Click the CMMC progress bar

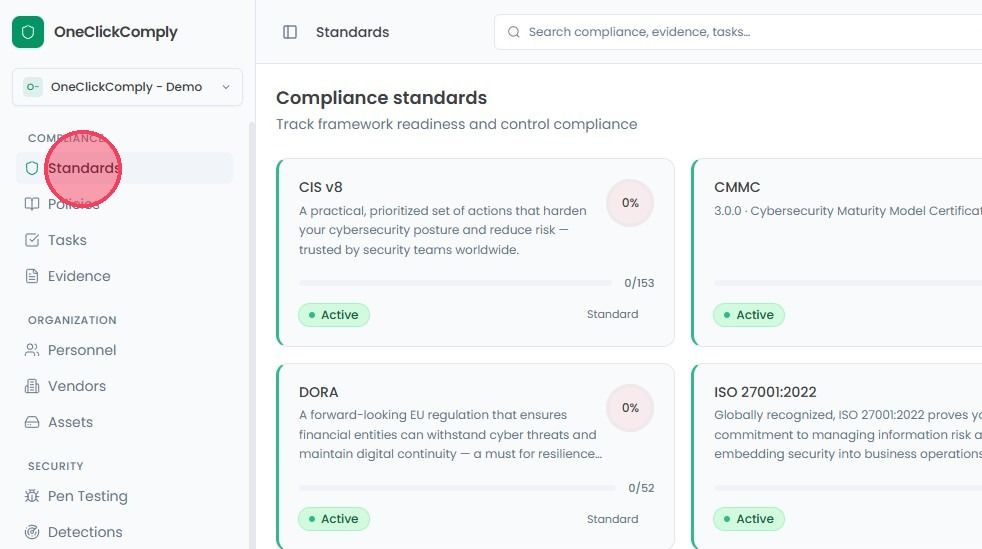[848, 283]
